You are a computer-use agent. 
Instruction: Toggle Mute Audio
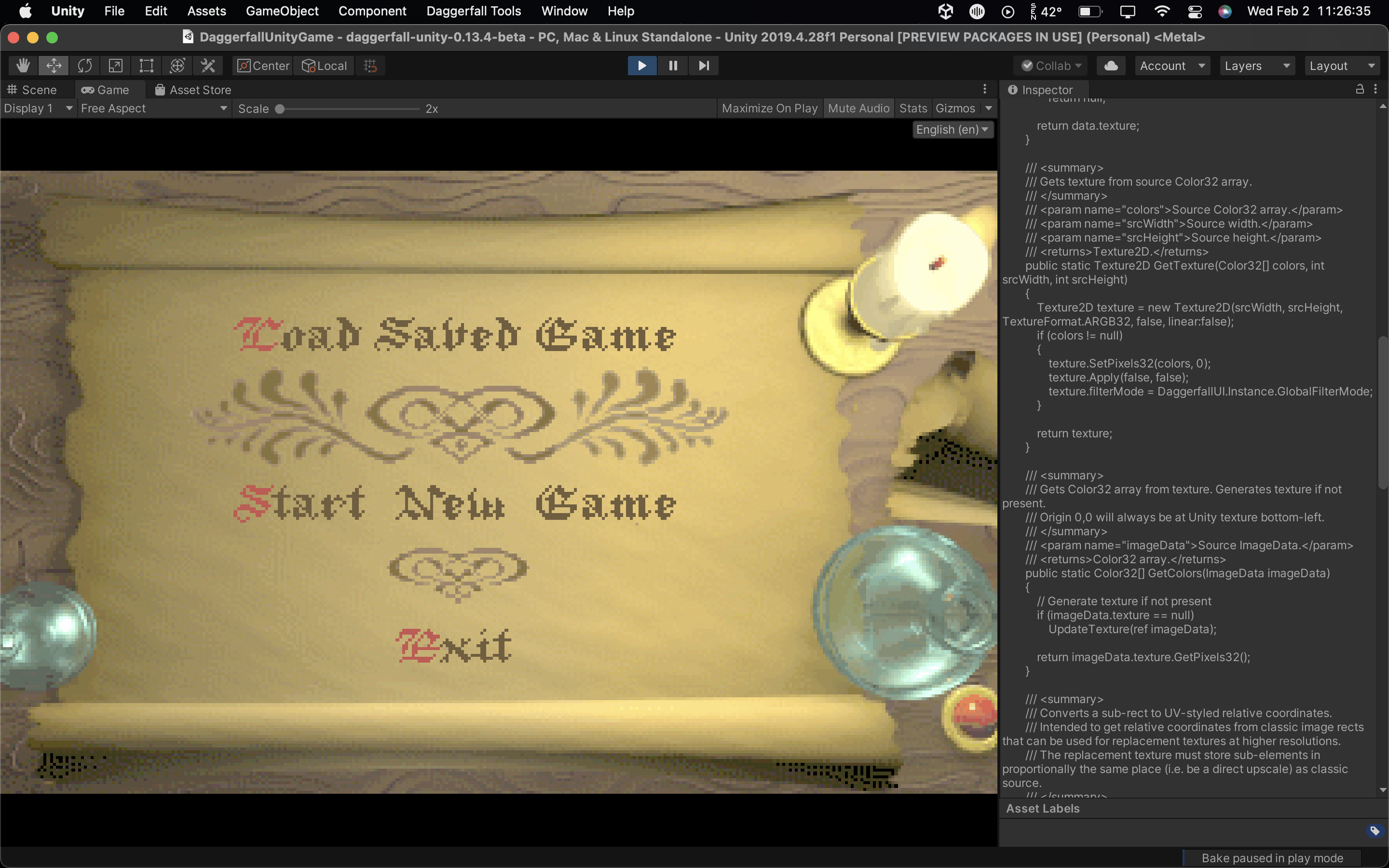[858, 108]
